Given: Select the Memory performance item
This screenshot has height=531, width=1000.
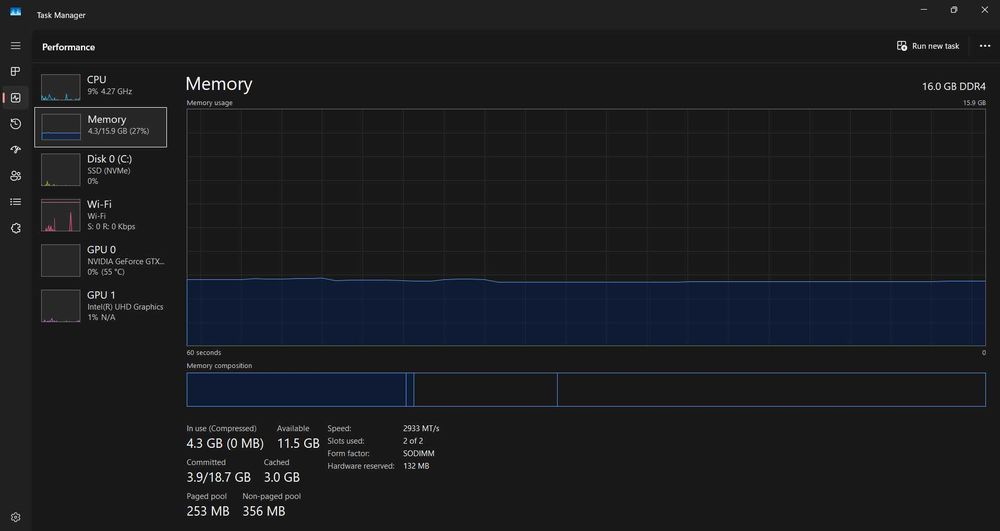Looking at the screenshot, I should [x=101, y=127].
